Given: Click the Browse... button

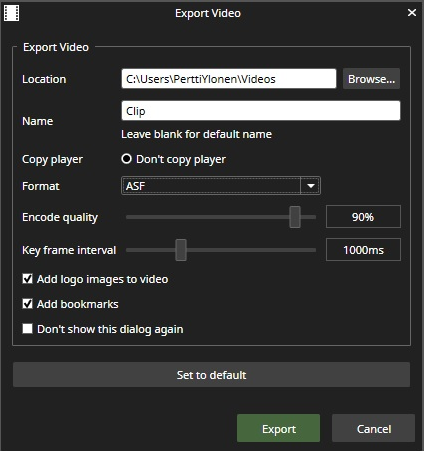Looking at the screenshot, I should pyautogui.click(x=371, y=79).
